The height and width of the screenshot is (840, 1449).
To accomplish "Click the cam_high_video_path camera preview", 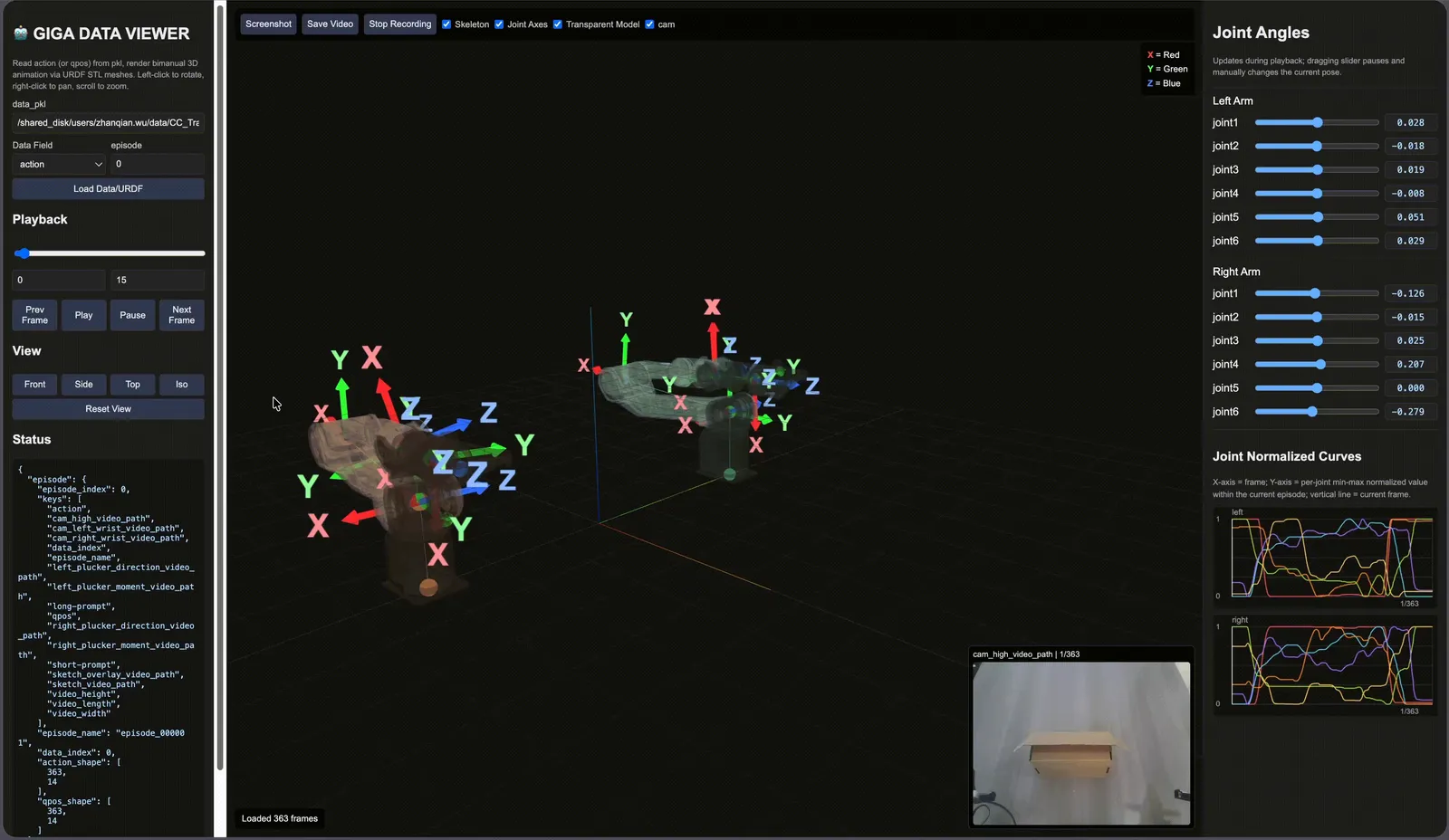I will [1081, 743].
